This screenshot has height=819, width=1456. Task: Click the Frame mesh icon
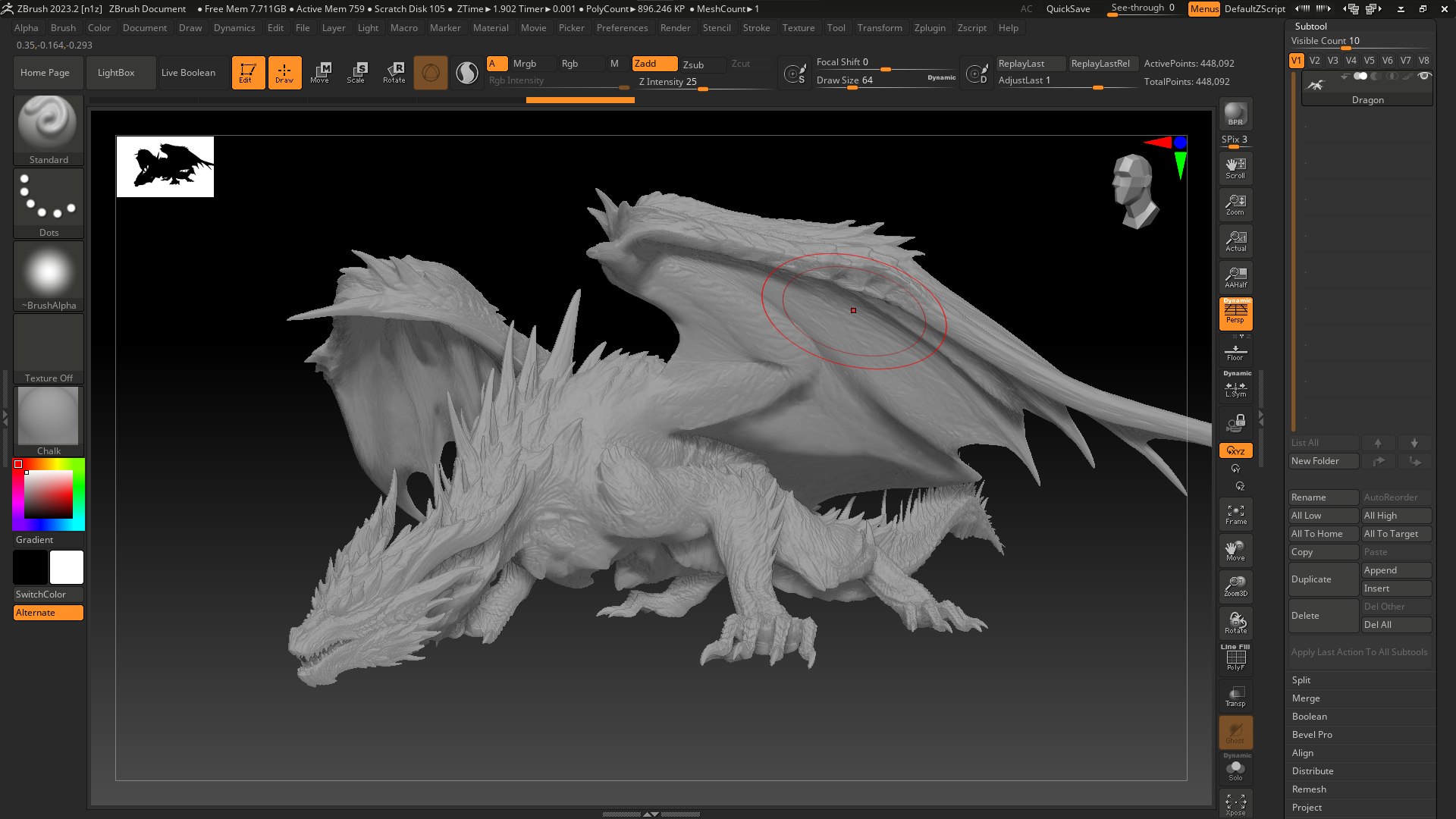click(x=1235, y=514)
